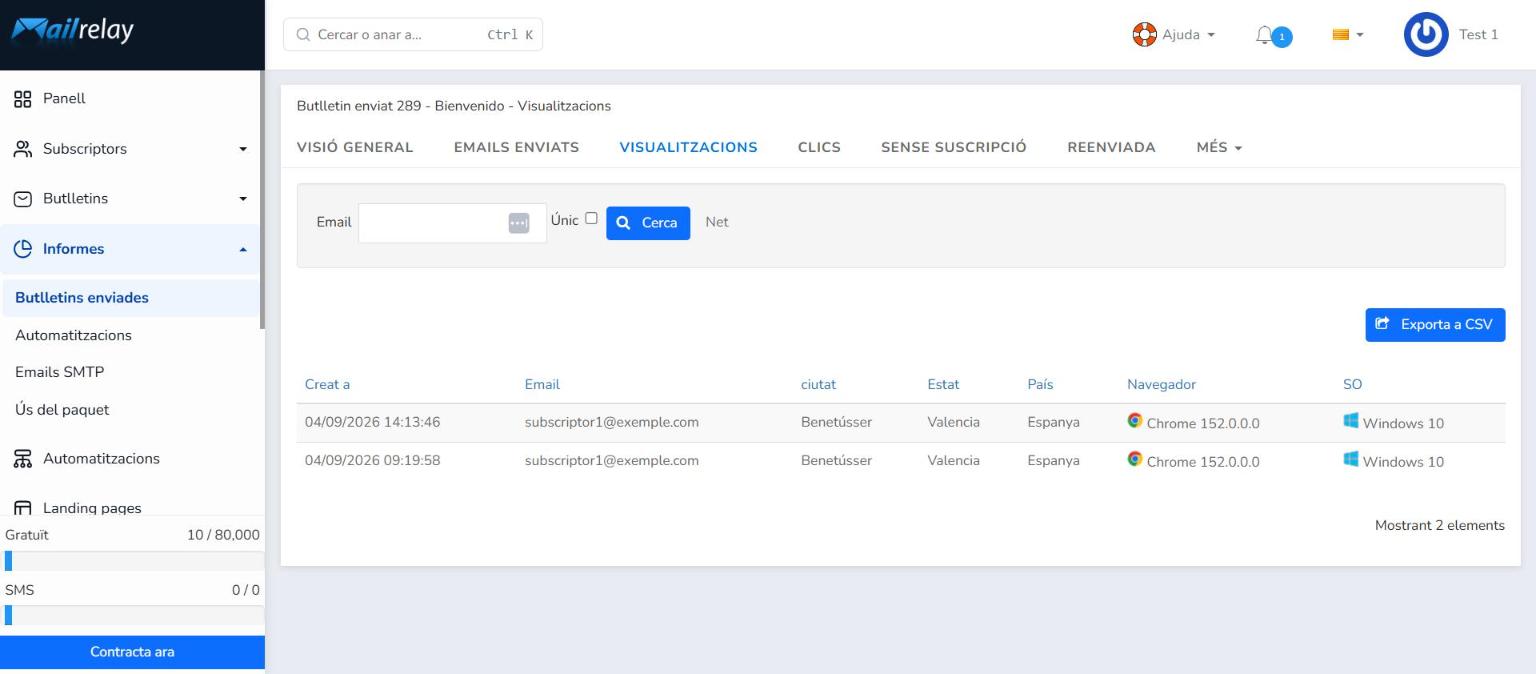Click the Subscriptors people icon

[x=22, y=149]
